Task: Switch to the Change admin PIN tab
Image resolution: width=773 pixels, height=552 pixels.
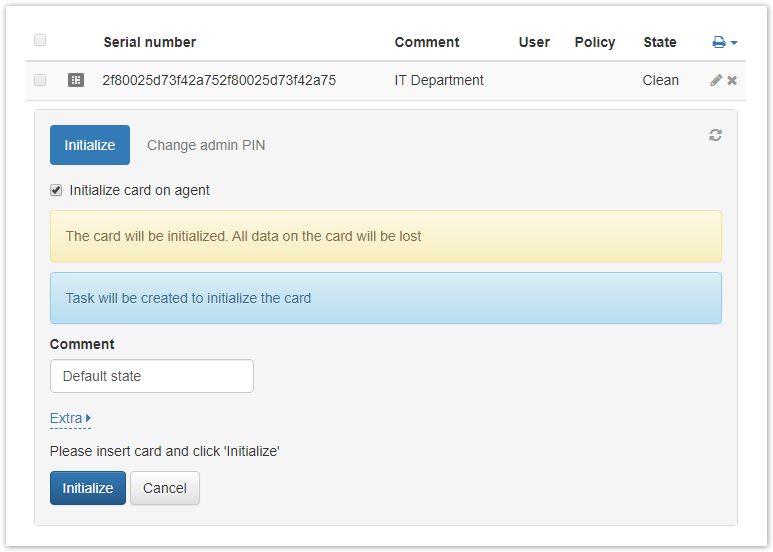Action: coord(206,145)
